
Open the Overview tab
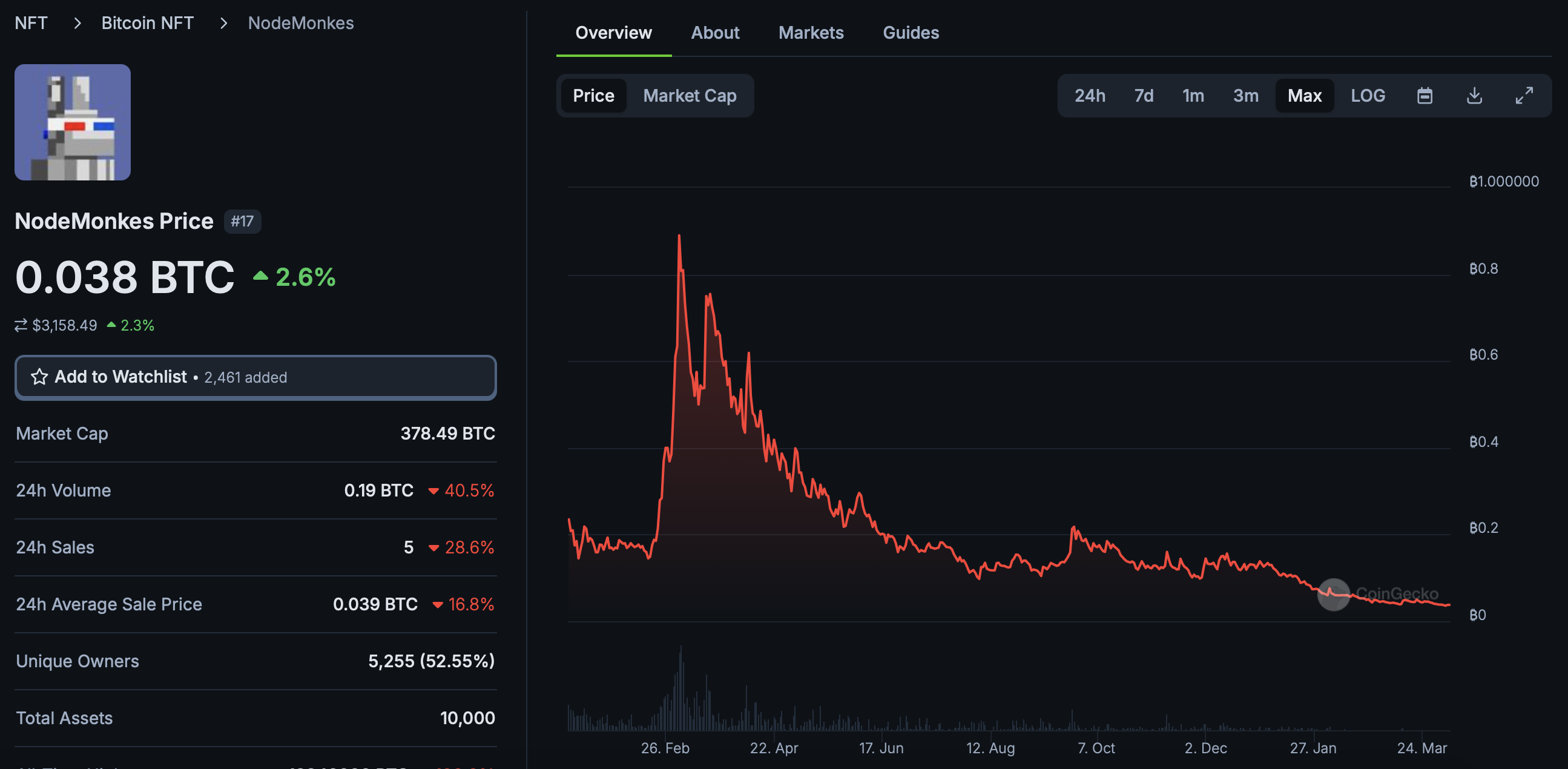(x=613, y=33)
